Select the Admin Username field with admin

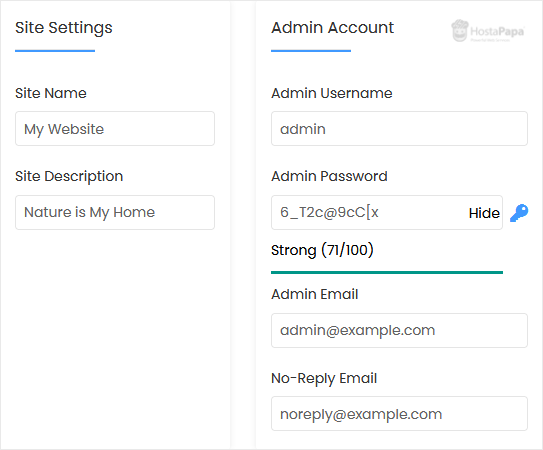[x=399, y=129]
